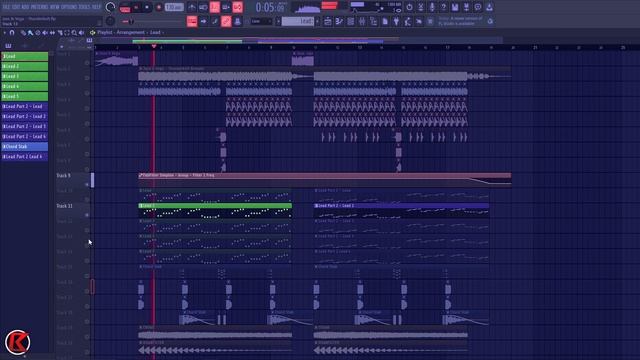Image resolution: width=640 pixels, height=360 pixels.
Task: Toggle loop recording icon
Action: [238, 7]
